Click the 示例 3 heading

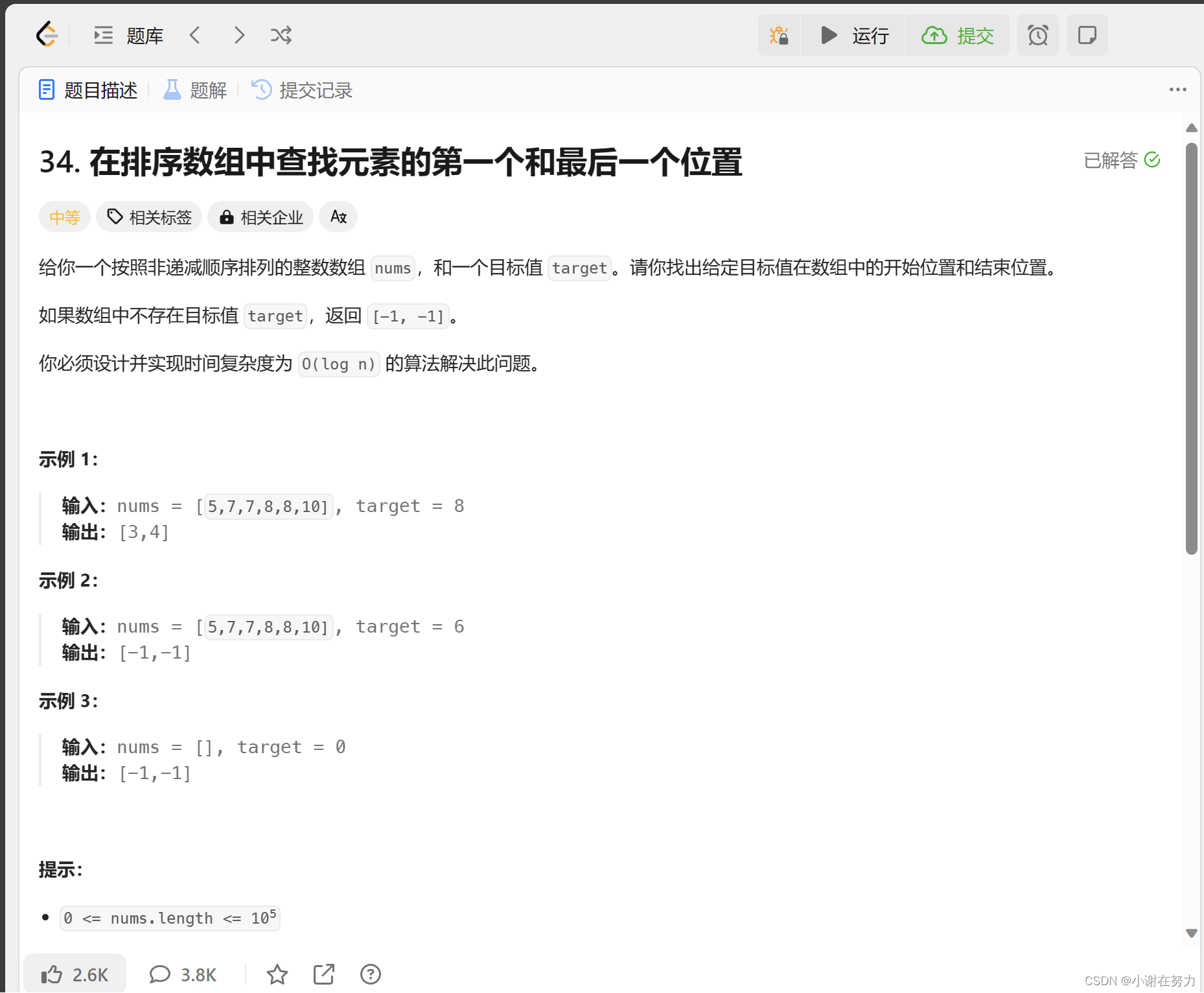[x=68, y=701]
